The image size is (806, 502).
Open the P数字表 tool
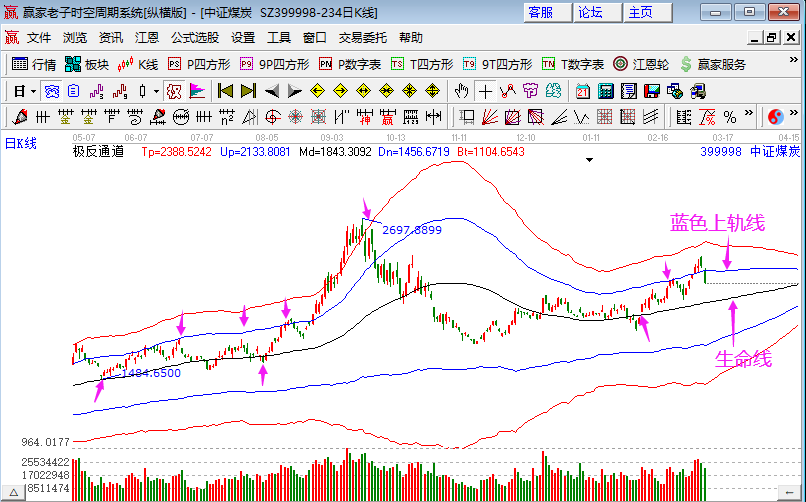[x=350, y=64]
